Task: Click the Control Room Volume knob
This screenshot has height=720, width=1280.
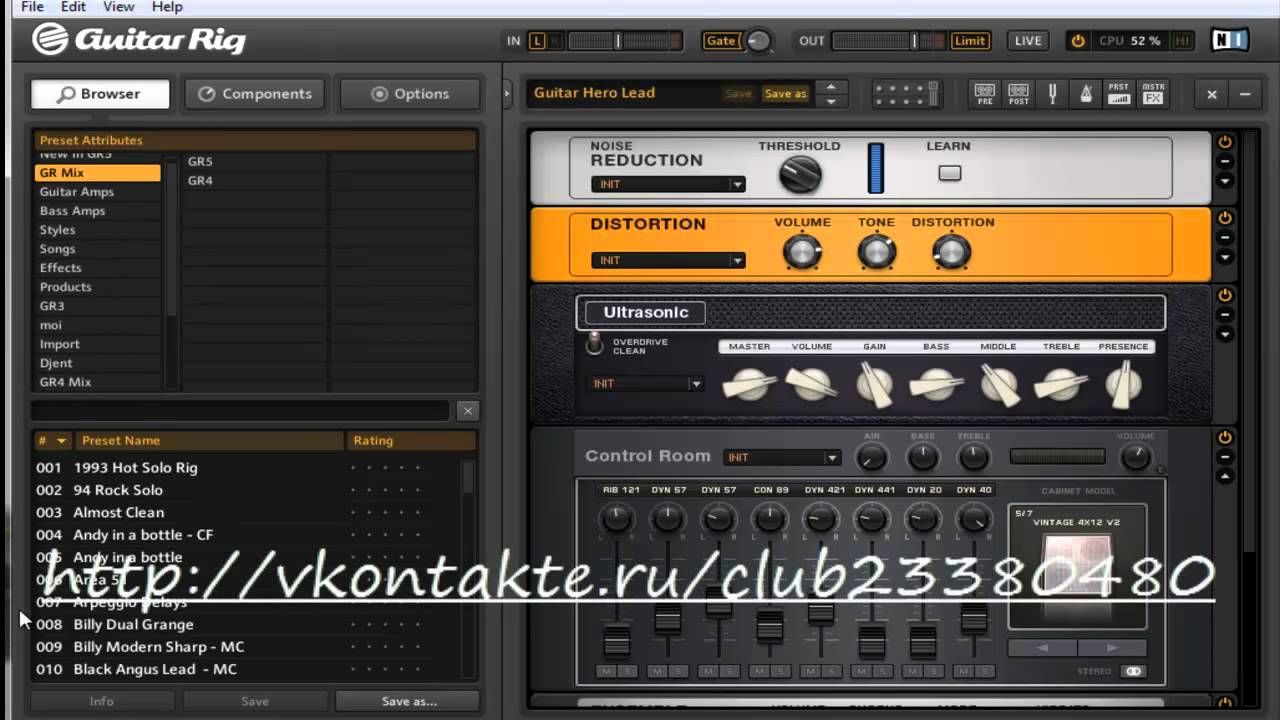Action: (1135, 458)
